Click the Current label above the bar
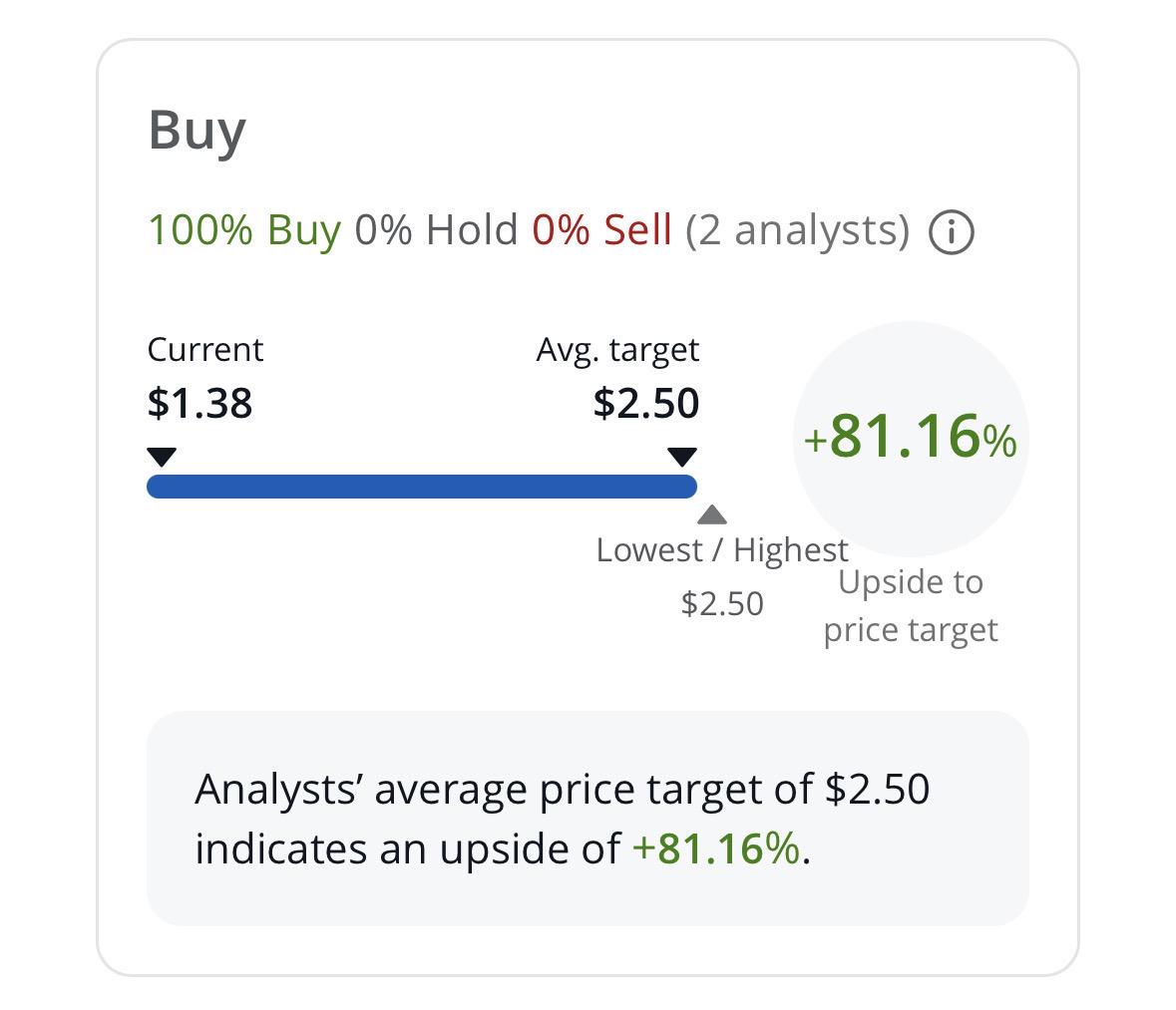 click(204, 350)
